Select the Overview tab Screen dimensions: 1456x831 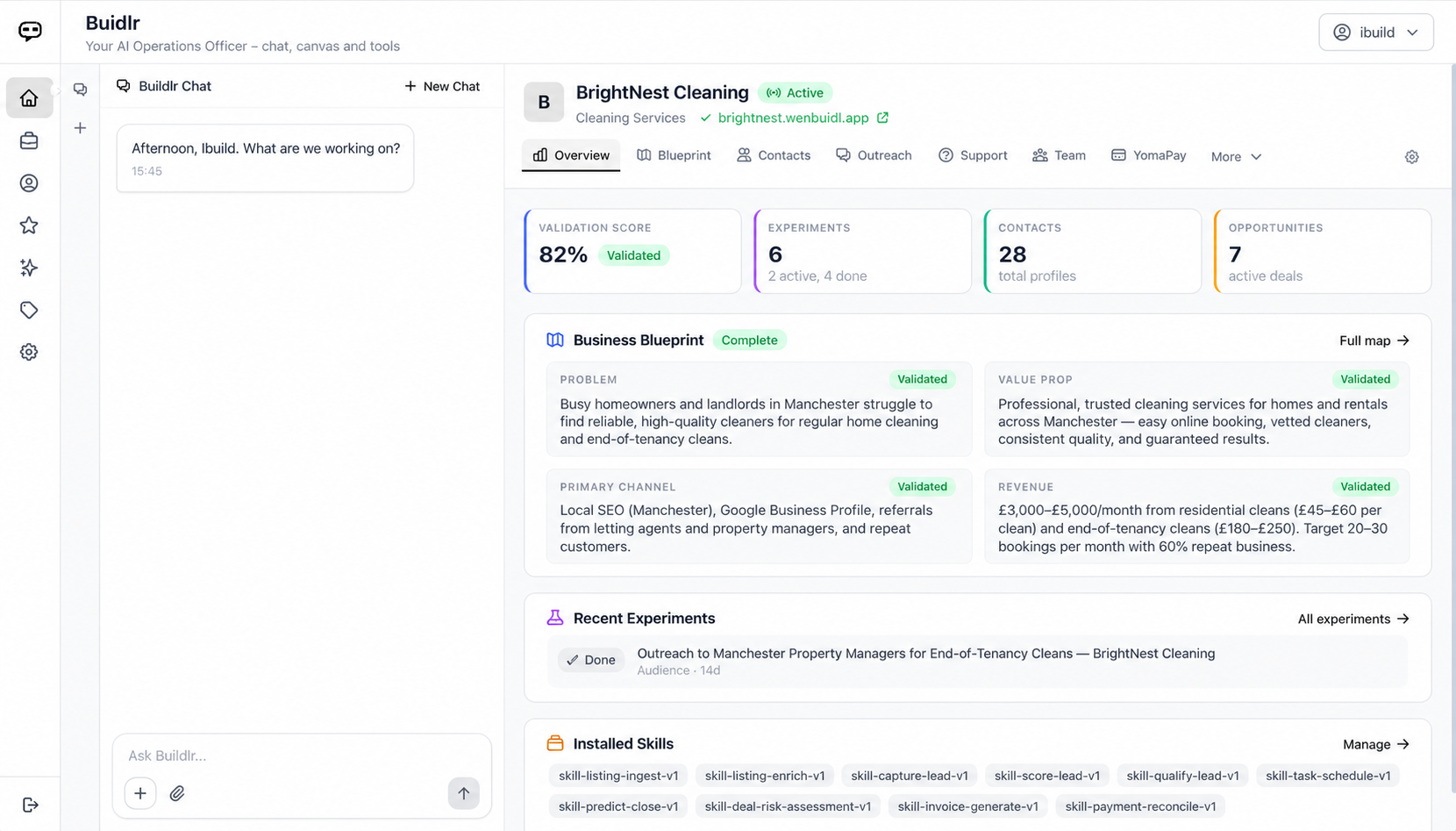(571, 155)
